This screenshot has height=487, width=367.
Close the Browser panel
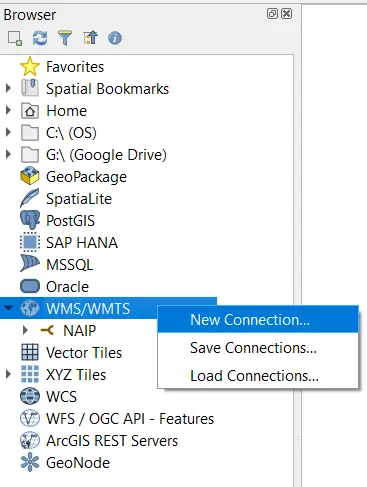click(x=287, y=14)
